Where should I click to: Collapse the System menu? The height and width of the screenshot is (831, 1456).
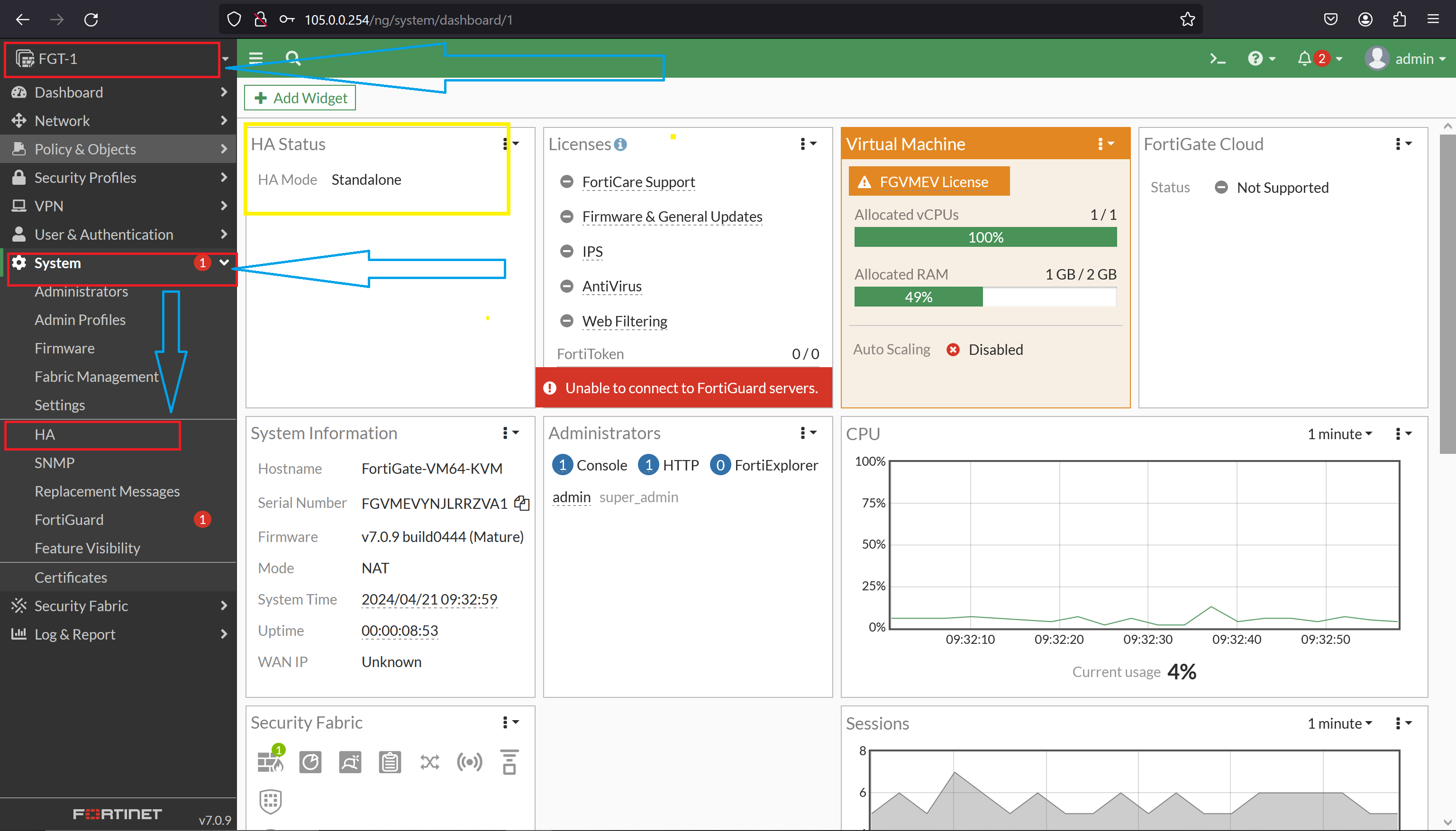coord(118,263)
